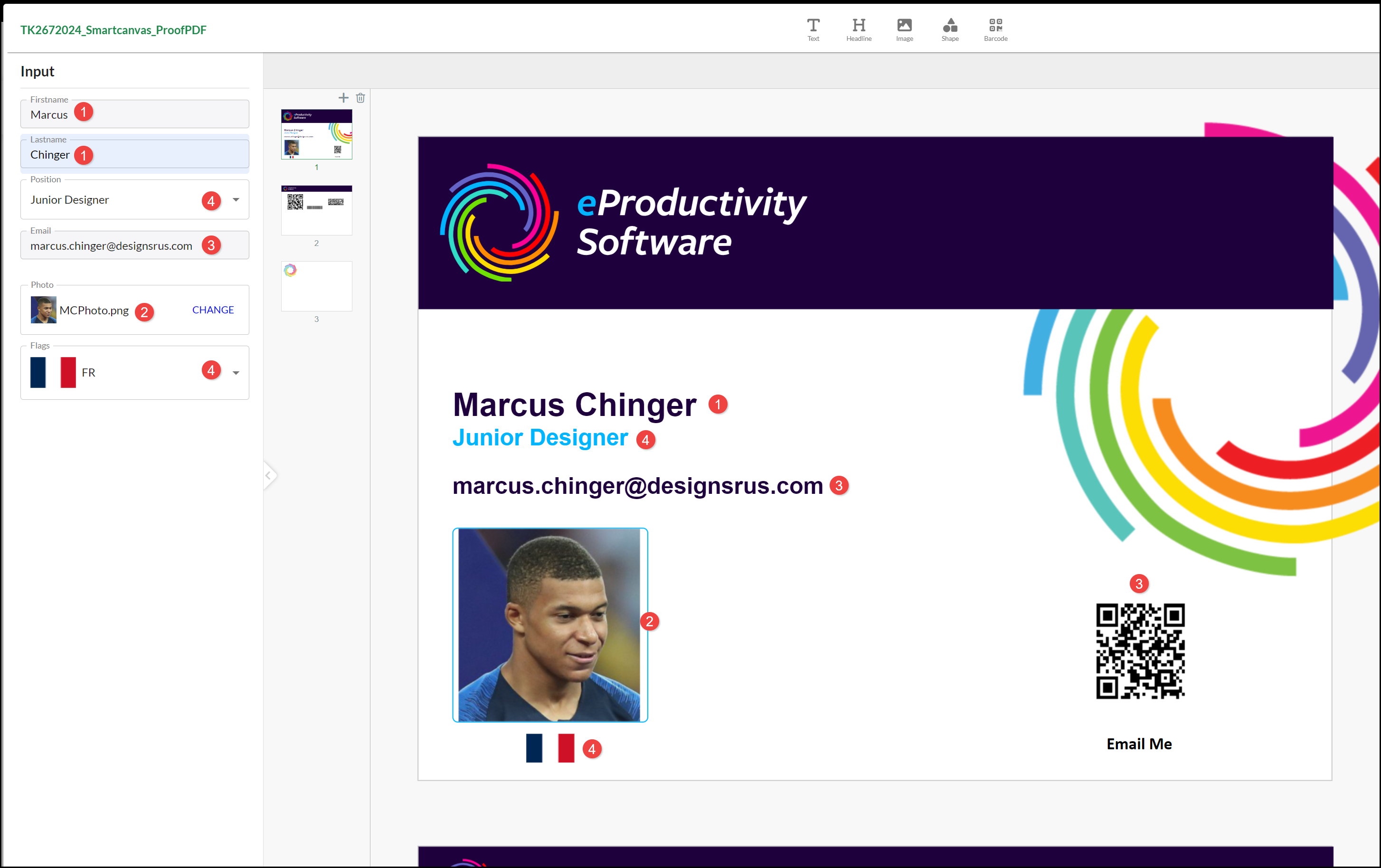Open the Flags dropdown

coord(236,373)
